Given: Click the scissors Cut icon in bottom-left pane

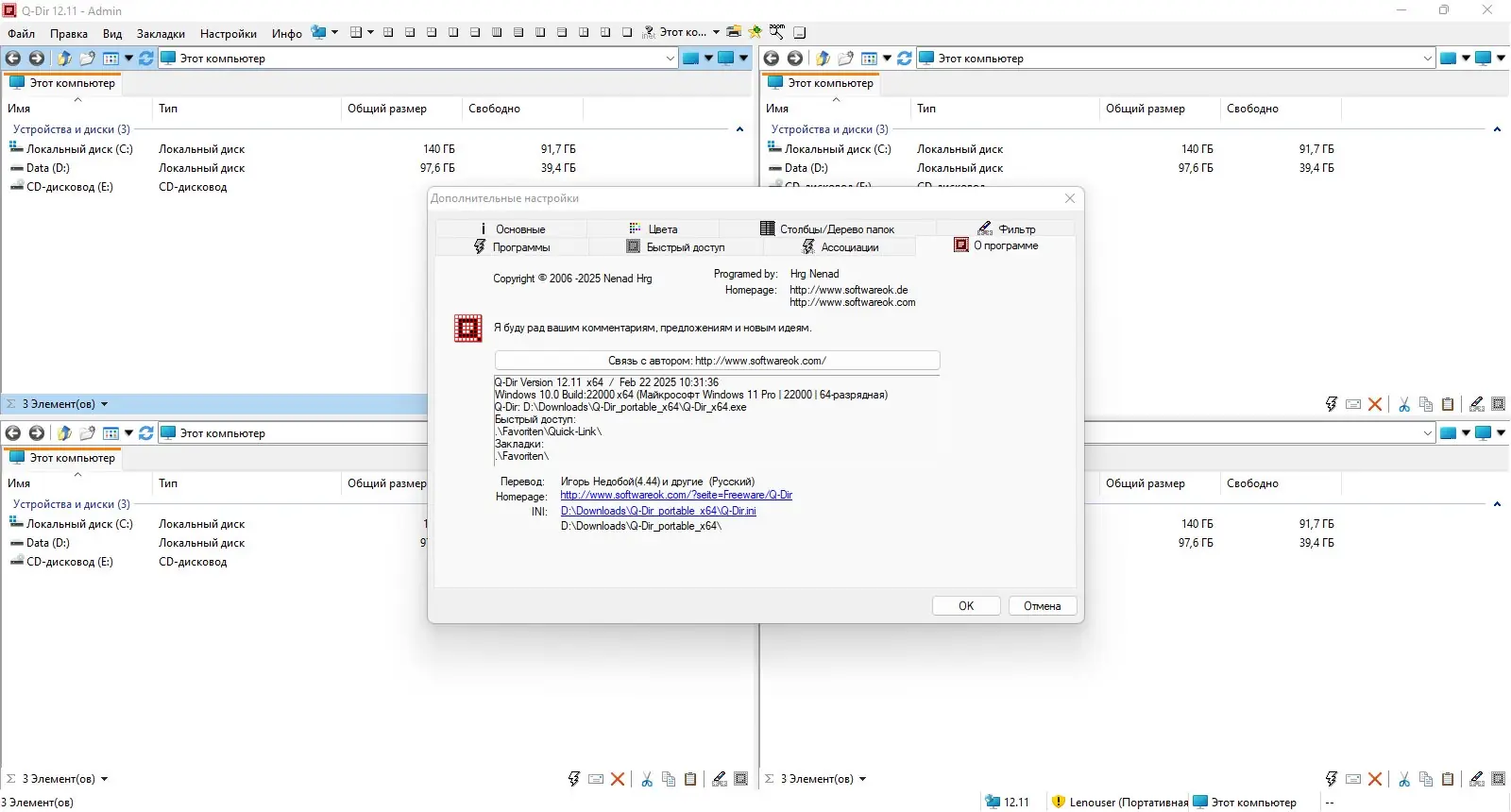Looking at the screenshot, I should 647,779.
